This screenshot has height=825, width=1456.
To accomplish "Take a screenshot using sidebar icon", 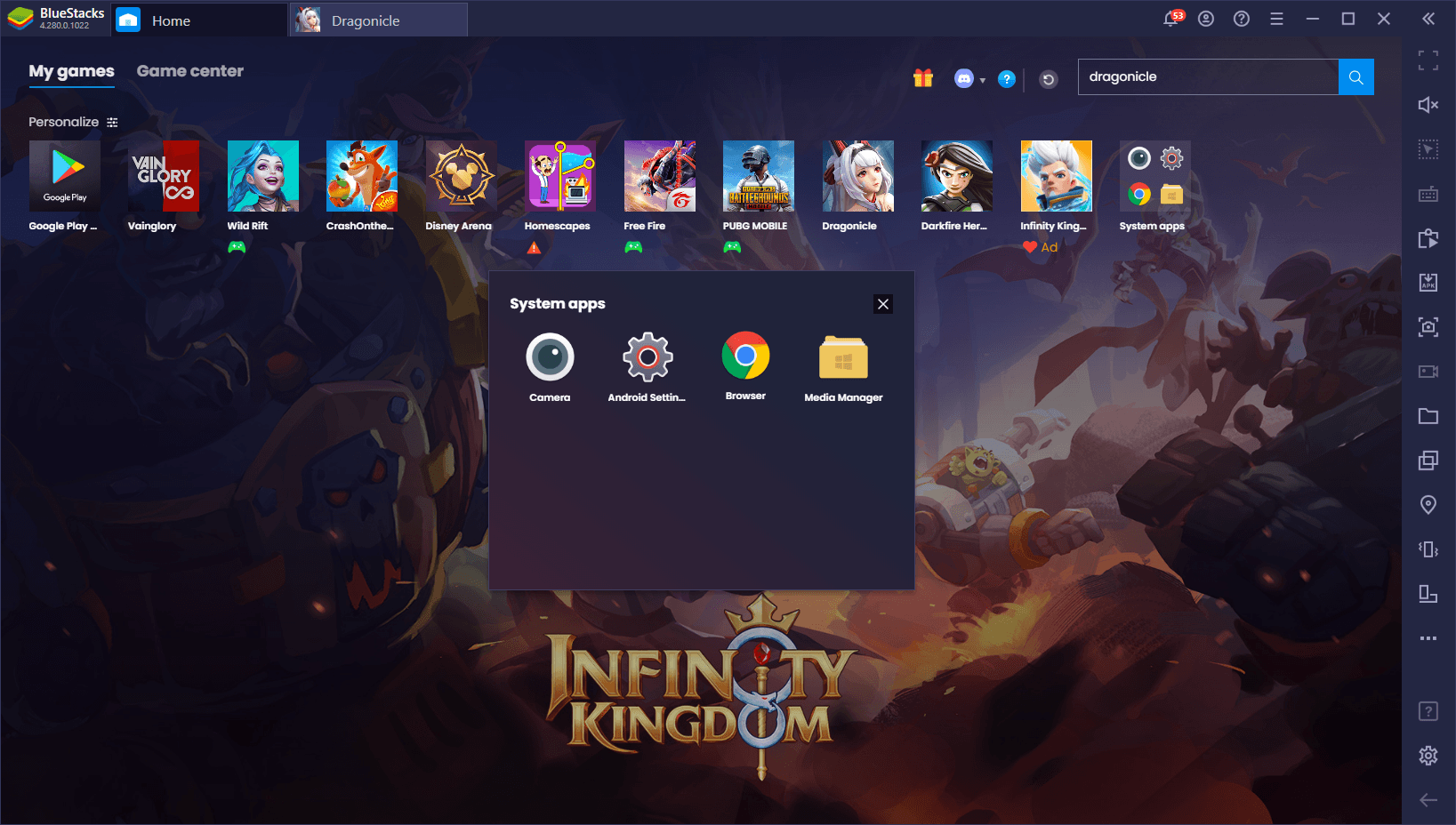I will coord(1428,327).
